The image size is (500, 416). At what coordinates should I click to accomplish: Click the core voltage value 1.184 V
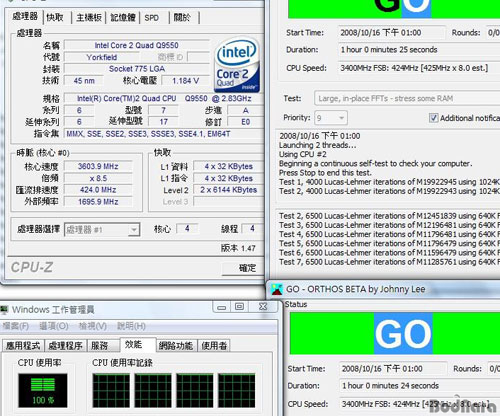[x=185, y=81]
